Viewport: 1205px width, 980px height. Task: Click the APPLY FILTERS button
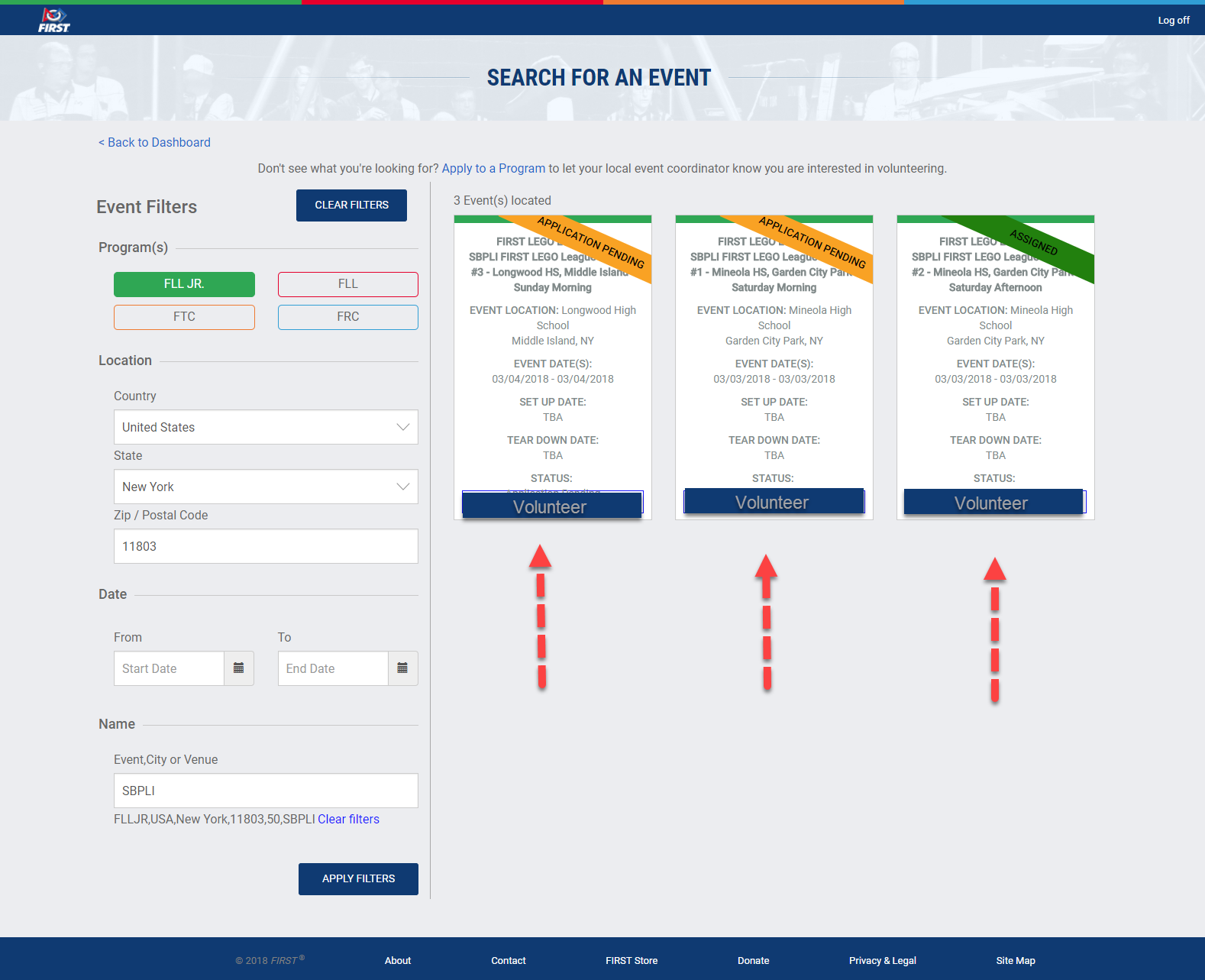(358, 879)
